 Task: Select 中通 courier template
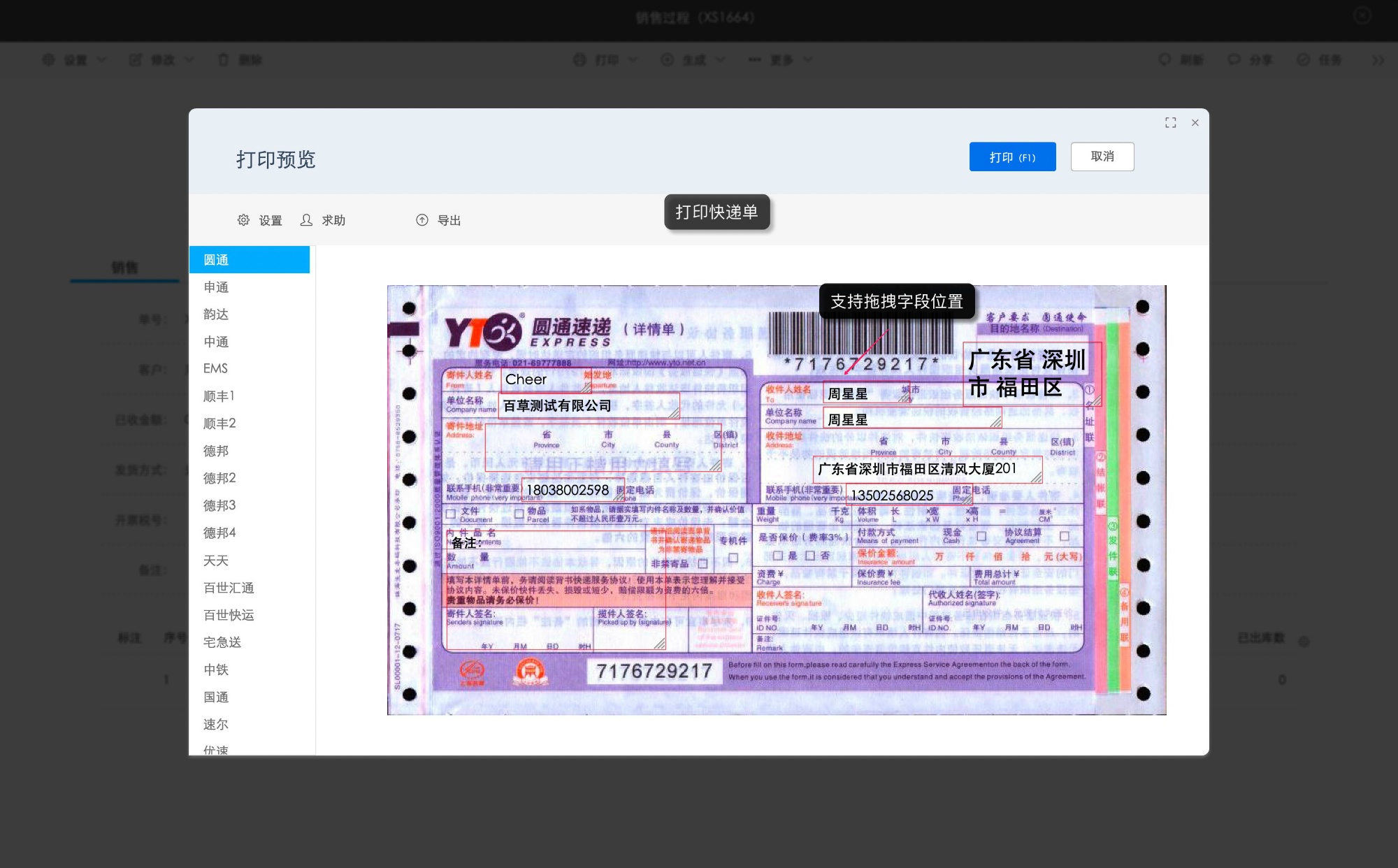[x=250, y=342]
